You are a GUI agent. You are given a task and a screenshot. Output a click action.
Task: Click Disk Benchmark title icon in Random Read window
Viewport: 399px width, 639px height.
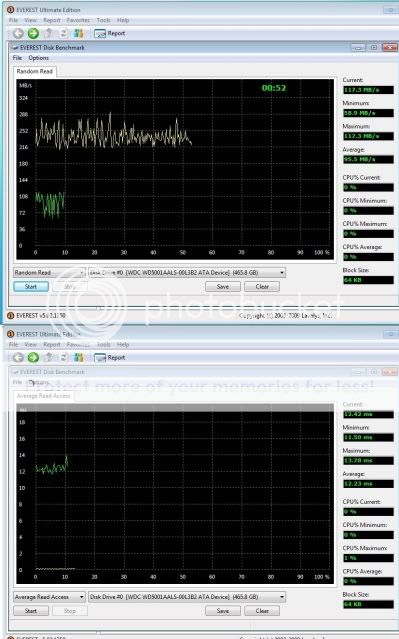[15, 48]
